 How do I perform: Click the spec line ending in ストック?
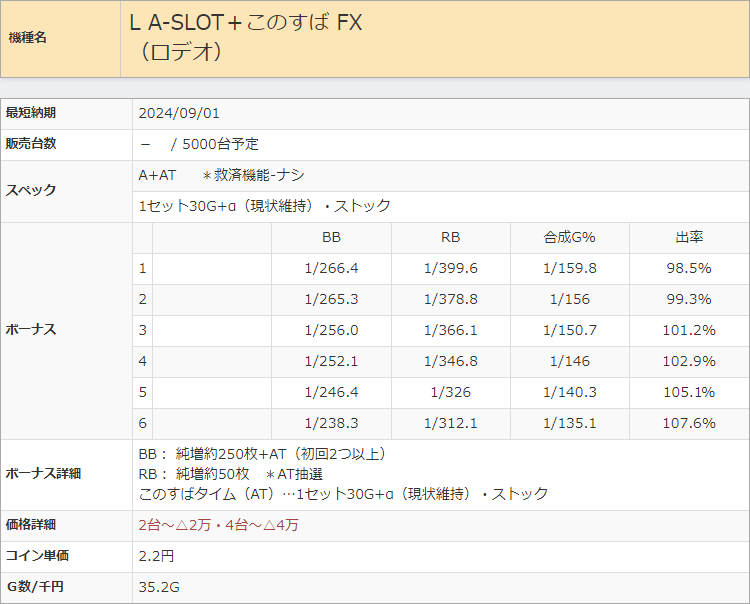(265, 206)
